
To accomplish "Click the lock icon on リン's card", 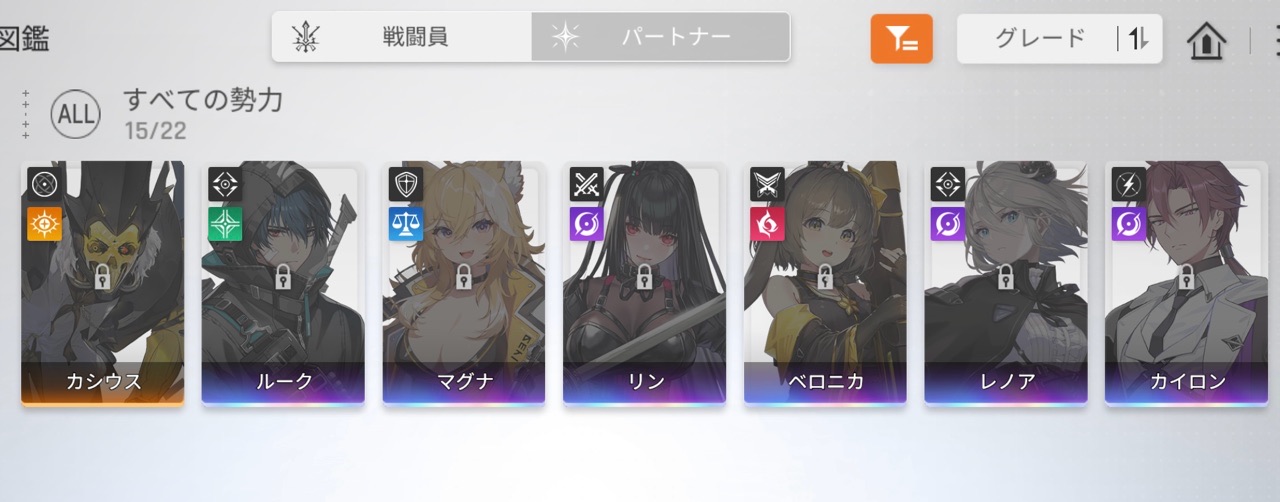I will point(644,276).
